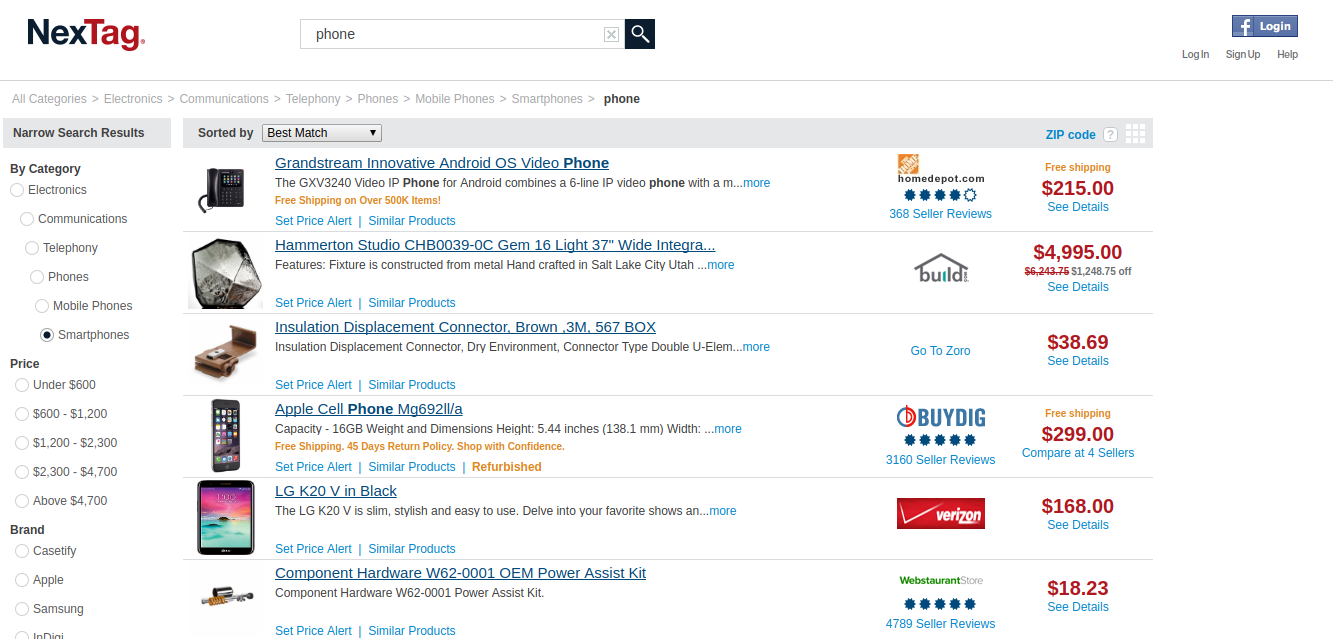Go to Smartphones breadcrumb
Image resolution: width=1333 pixels, height=639 pixels.
point(547,99)
